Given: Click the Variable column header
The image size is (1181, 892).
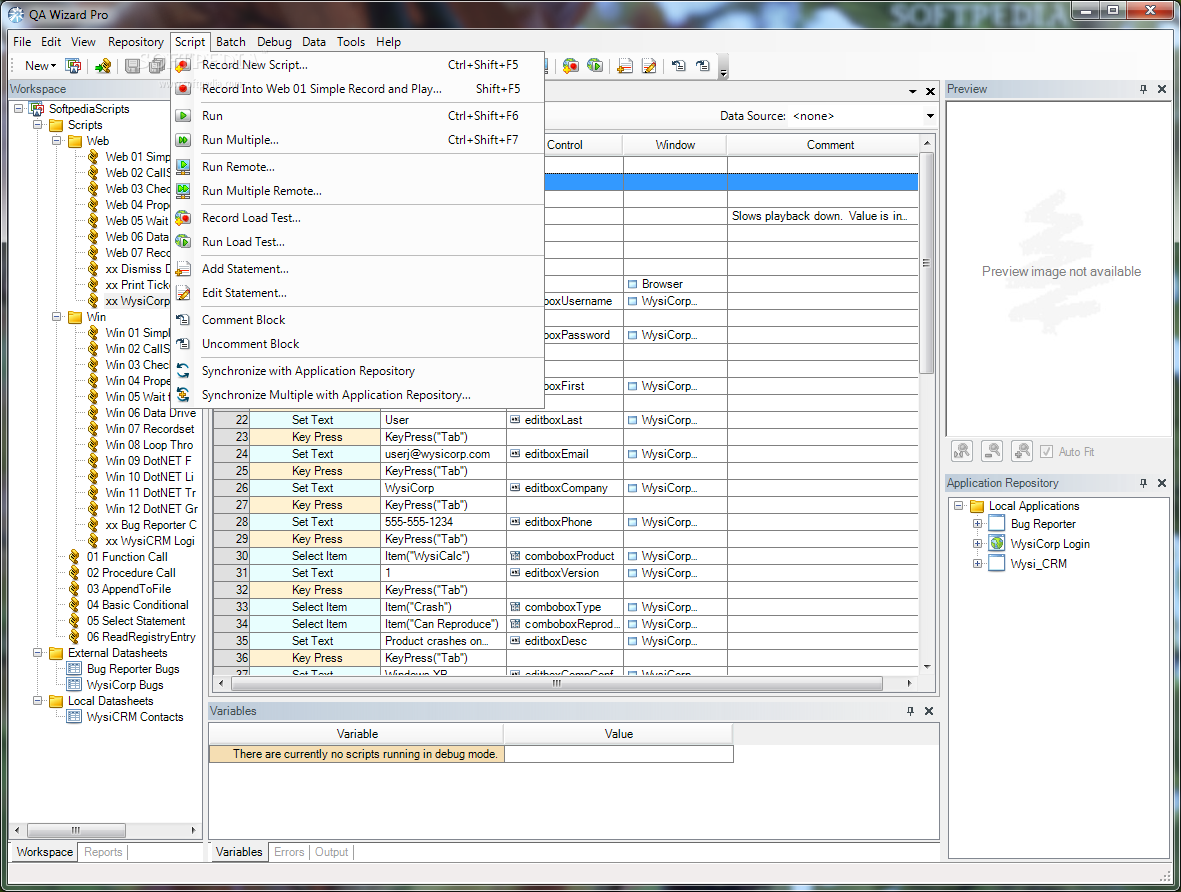Looking at the screenshot, I should tap(357, 734).
